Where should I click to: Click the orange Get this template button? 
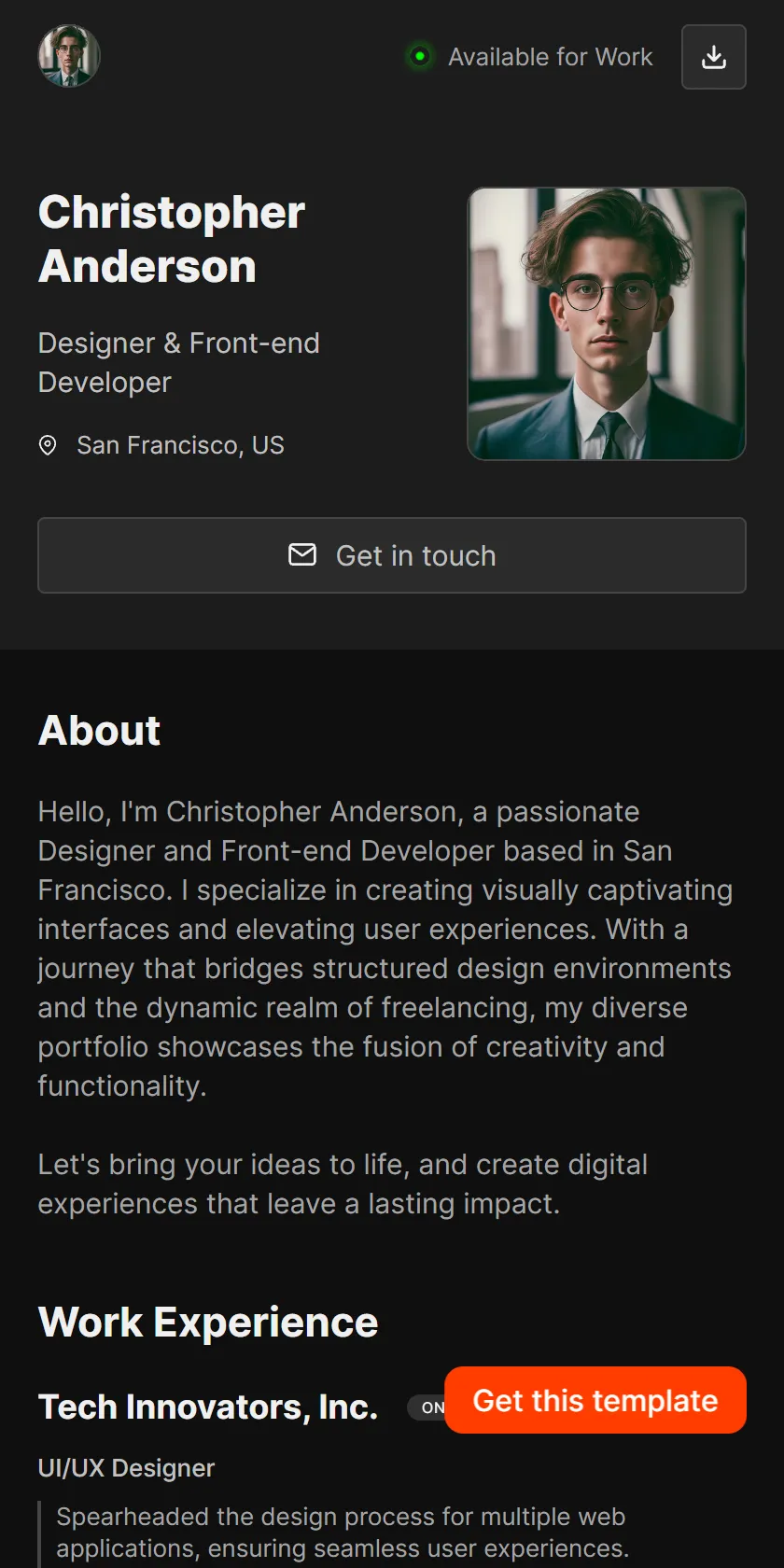click(x=595, y=1400)
